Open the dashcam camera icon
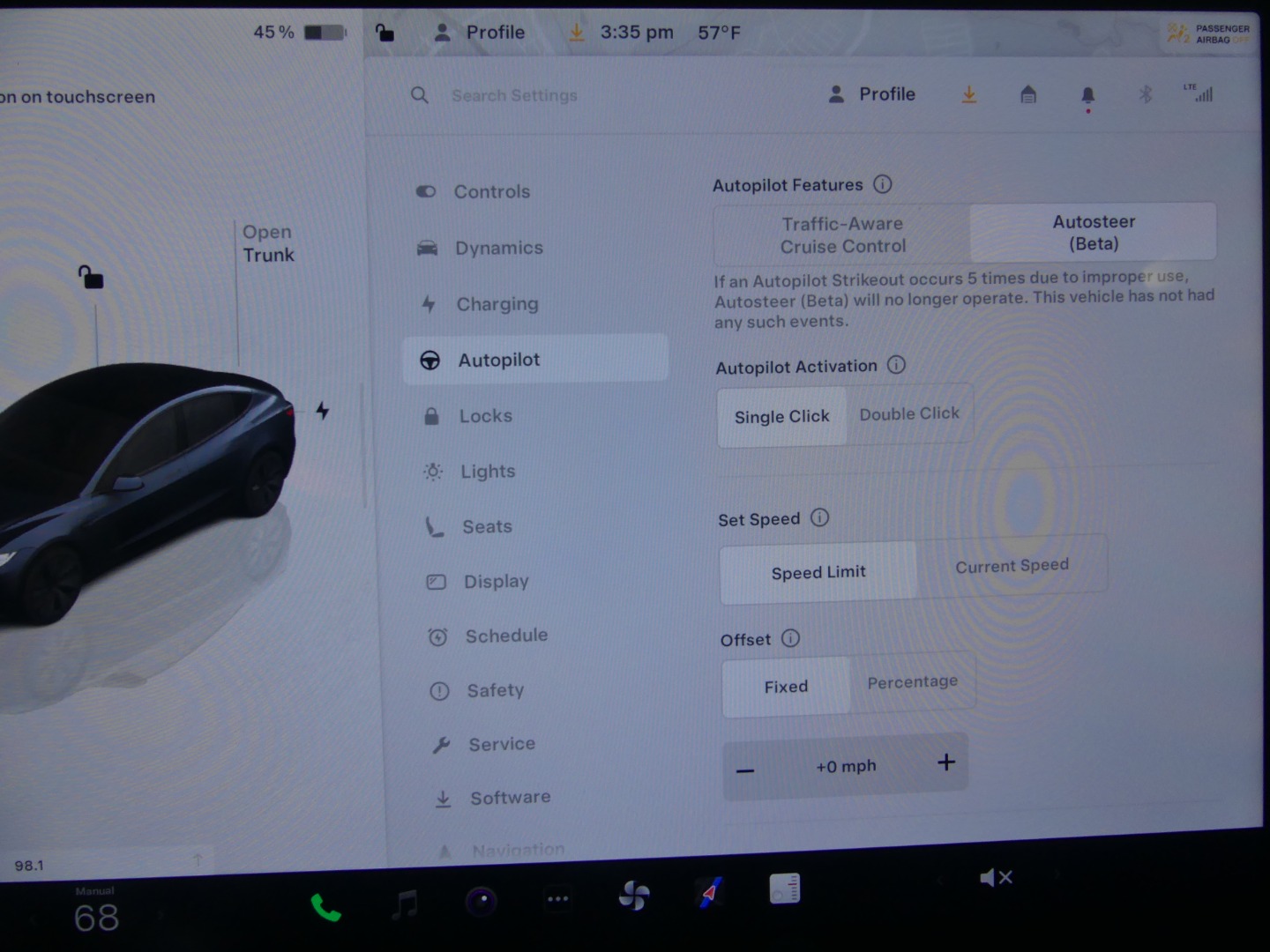 tap(482, 902)
